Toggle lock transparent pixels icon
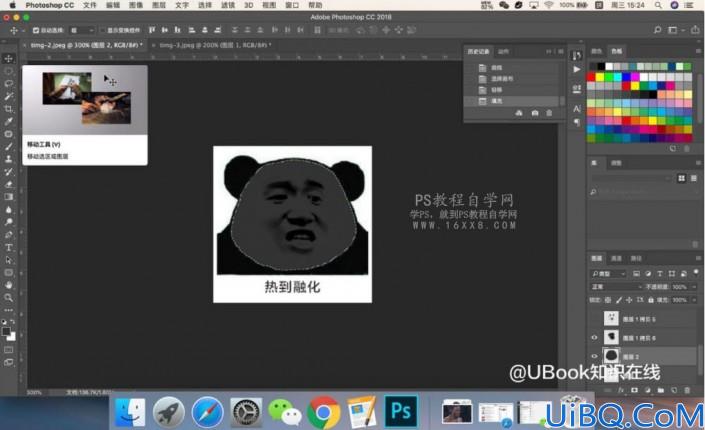The image size is (705, 430). pos(608,300)
